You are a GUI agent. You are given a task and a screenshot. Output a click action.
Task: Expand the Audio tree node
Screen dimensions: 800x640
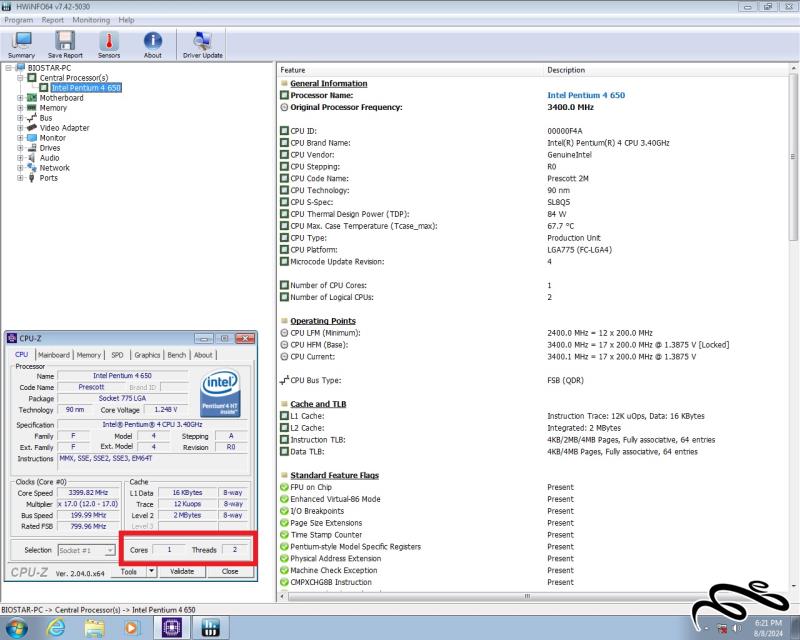point(20,158)
